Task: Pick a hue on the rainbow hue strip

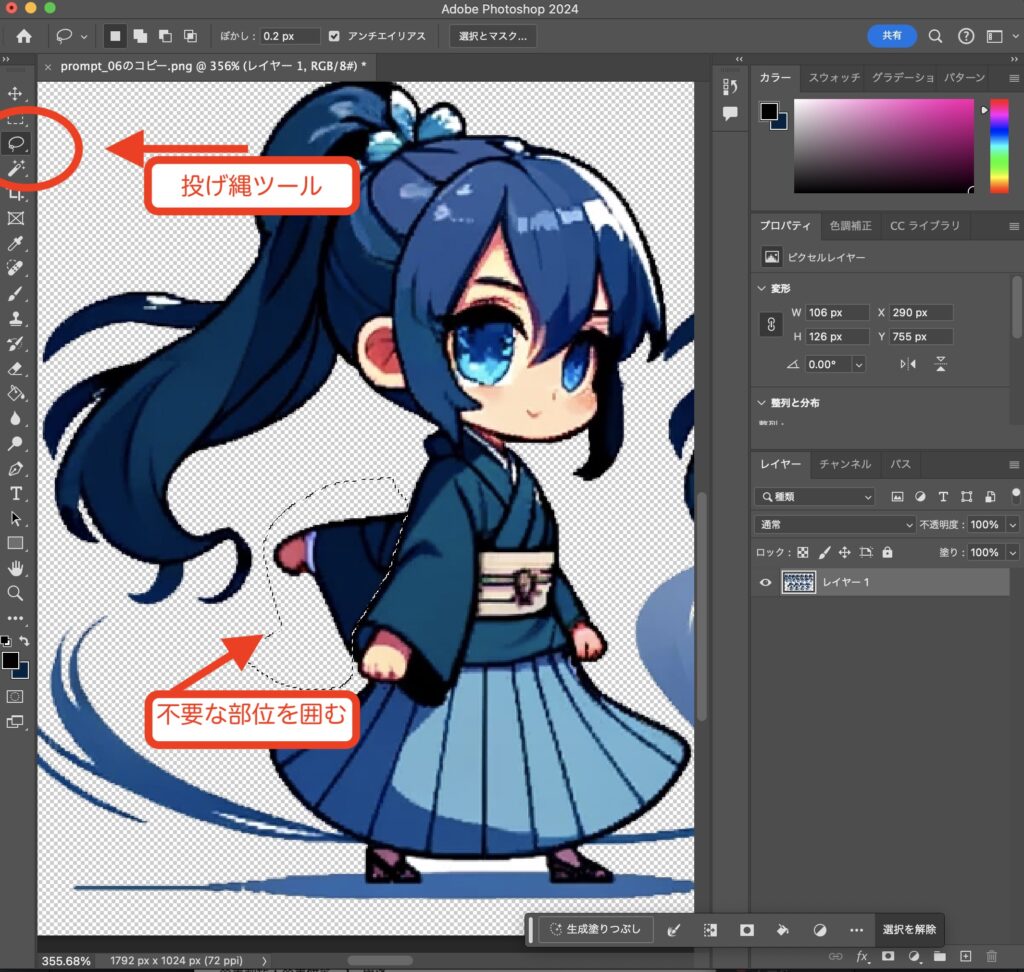Action: (x=999, y=146)
